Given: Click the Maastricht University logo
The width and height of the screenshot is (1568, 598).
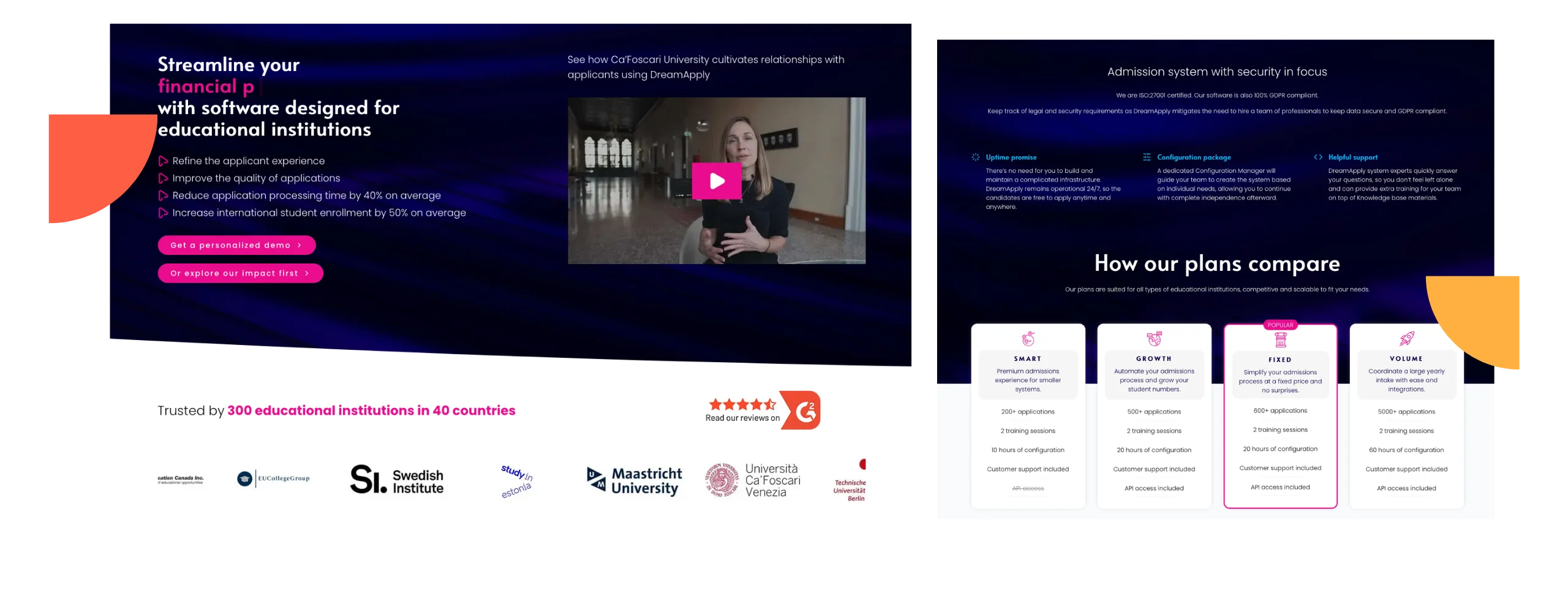Looking at the screenshot, I should pyautogui.click(x=634, y=481).
